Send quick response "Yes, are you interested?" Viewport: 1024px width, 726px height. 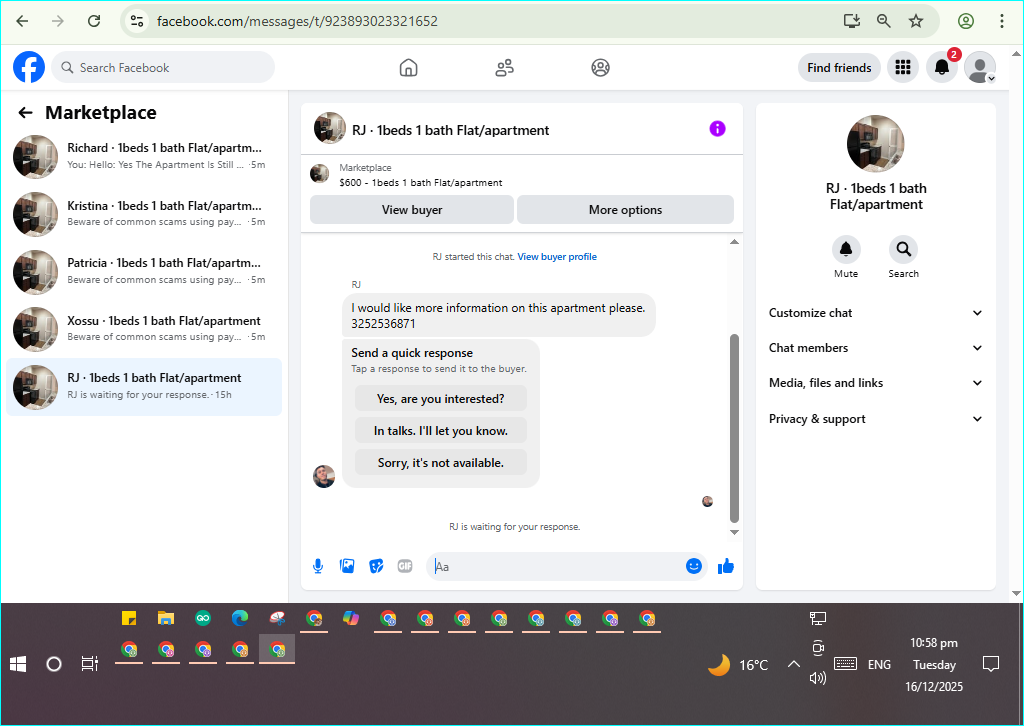[x=440, y=399]
